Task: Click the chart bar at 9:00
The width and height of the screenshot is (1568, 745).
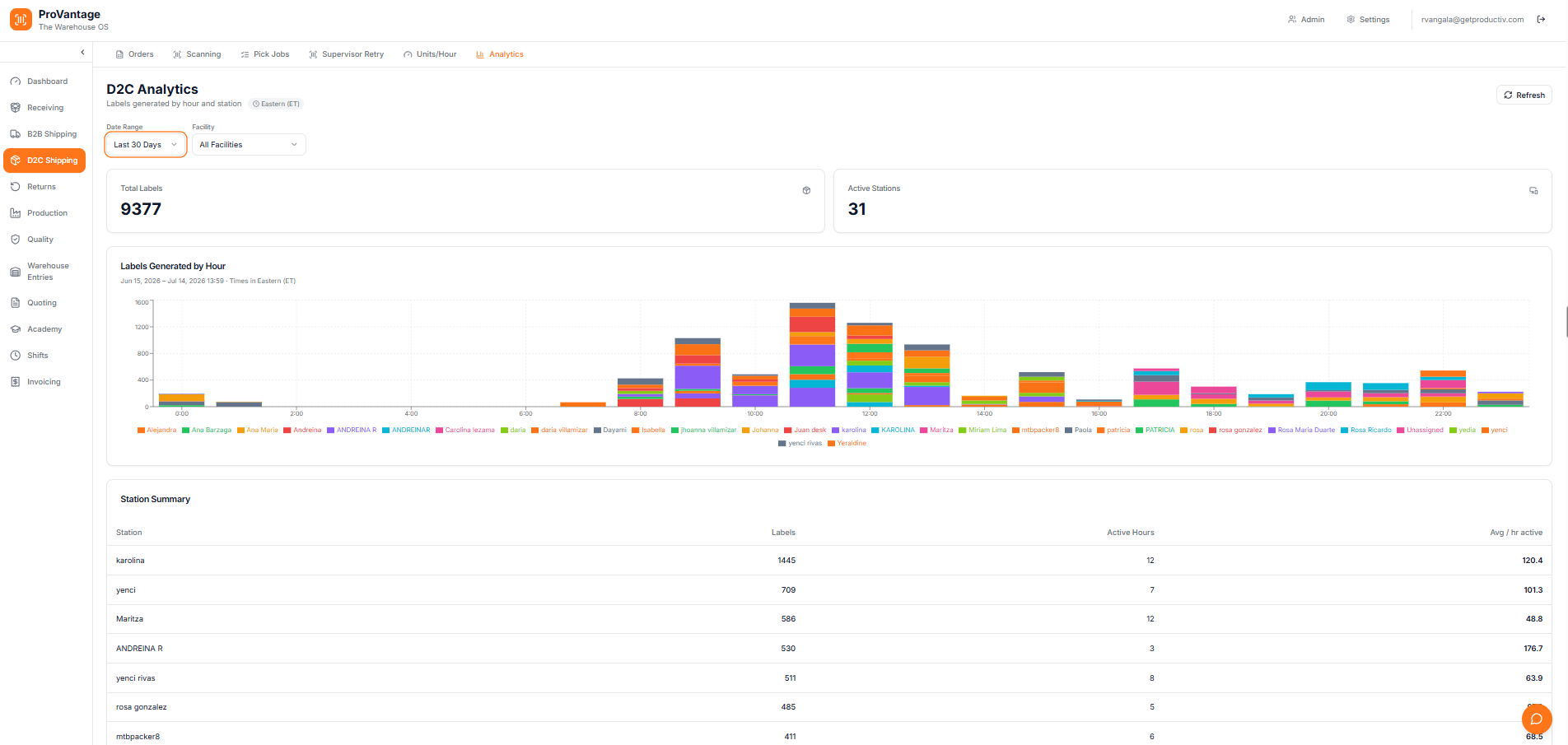Action: (698, 372)
